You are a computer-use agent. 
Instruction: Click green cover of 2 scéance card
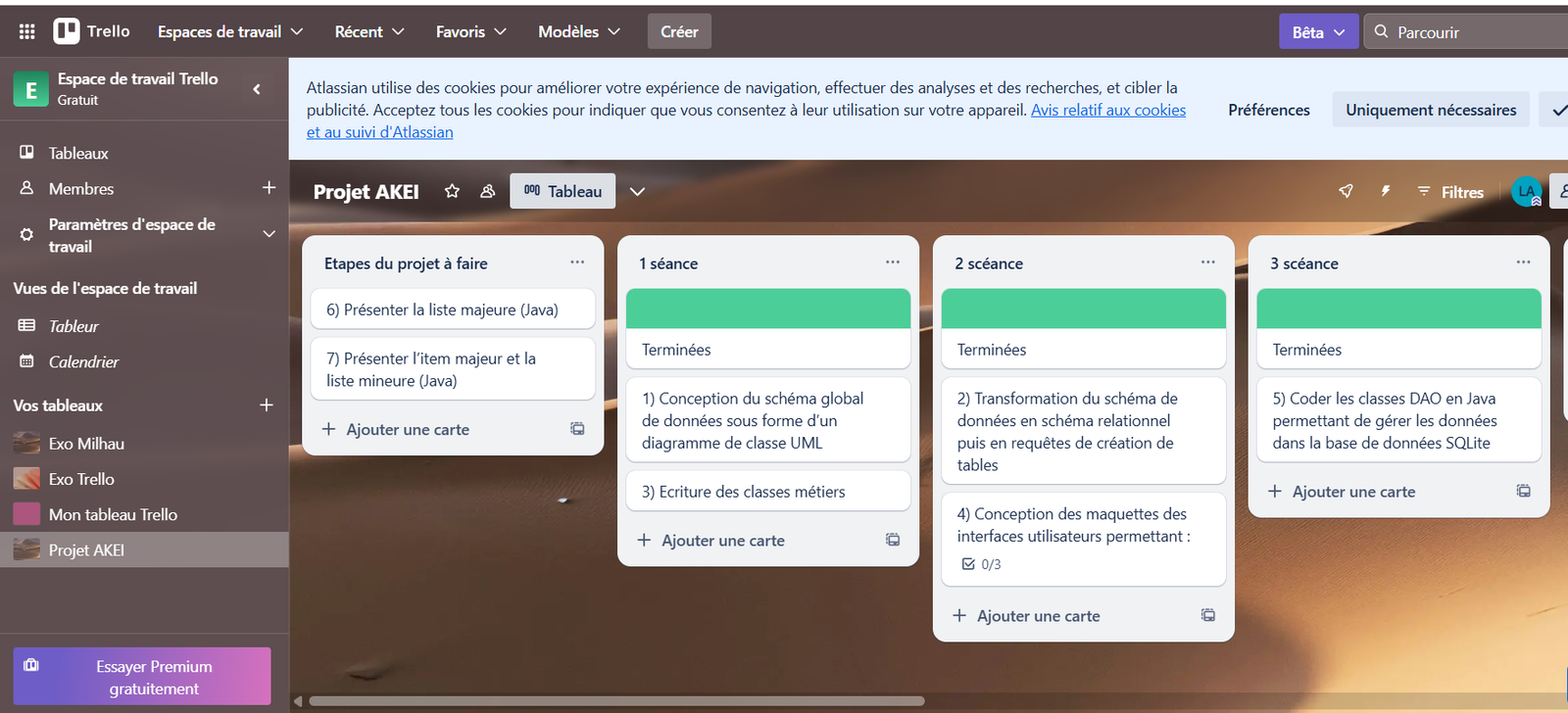tap(1083, 309)
